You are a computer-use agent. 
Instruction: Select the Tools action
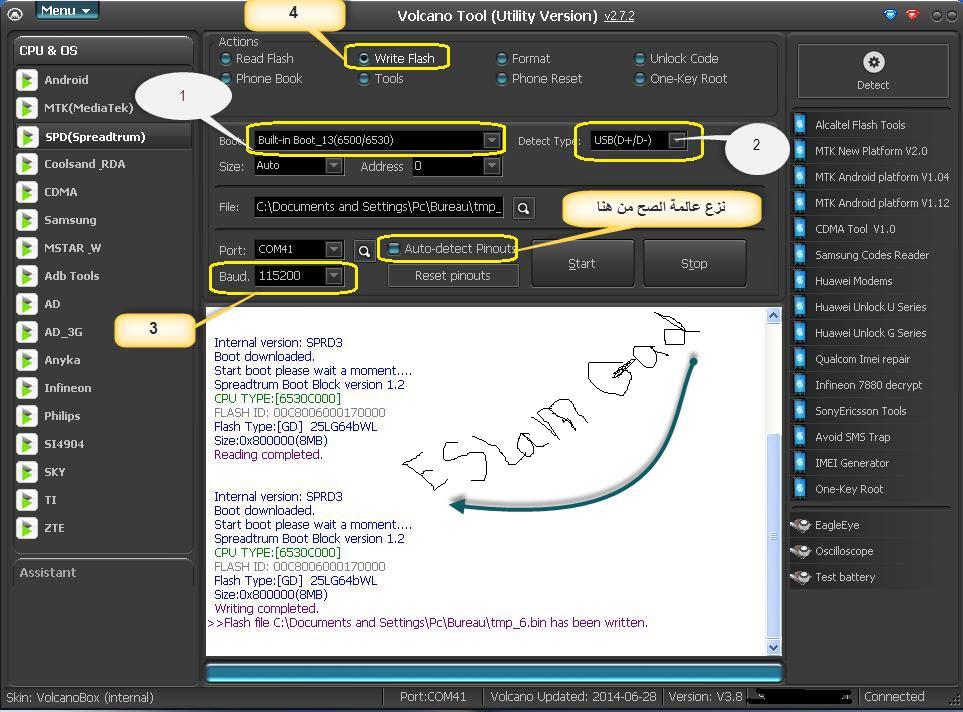pos(381,79)
